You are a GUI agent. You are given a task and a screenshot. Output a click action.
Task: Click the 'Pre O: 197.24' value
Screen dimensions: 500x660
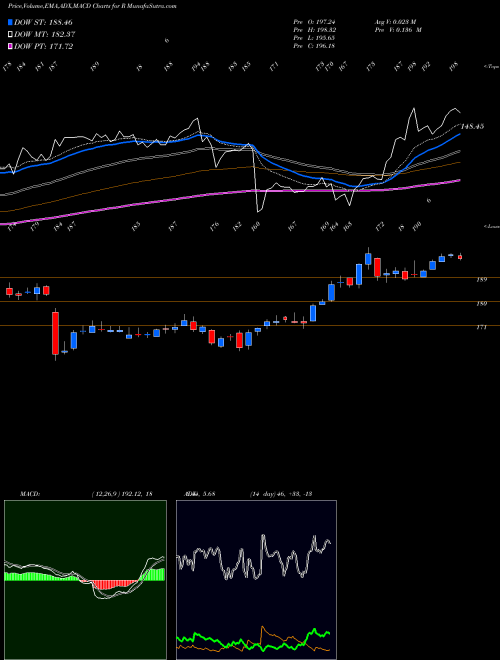314,22
